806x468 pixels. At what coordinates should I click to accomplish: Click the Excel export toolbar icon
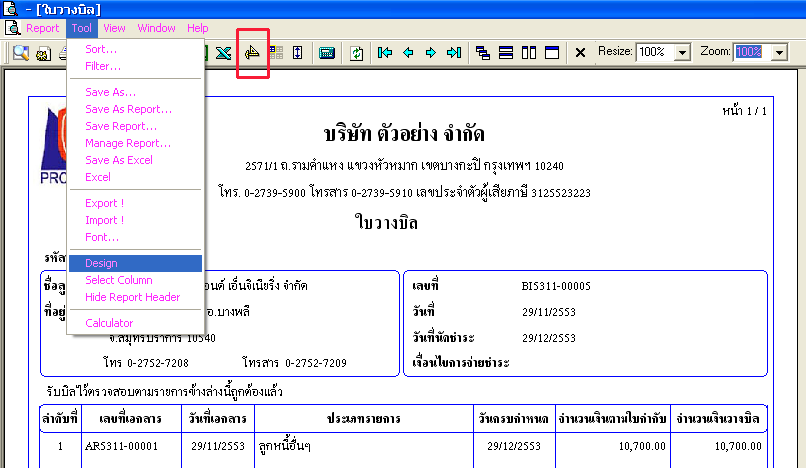coord(223,52)
